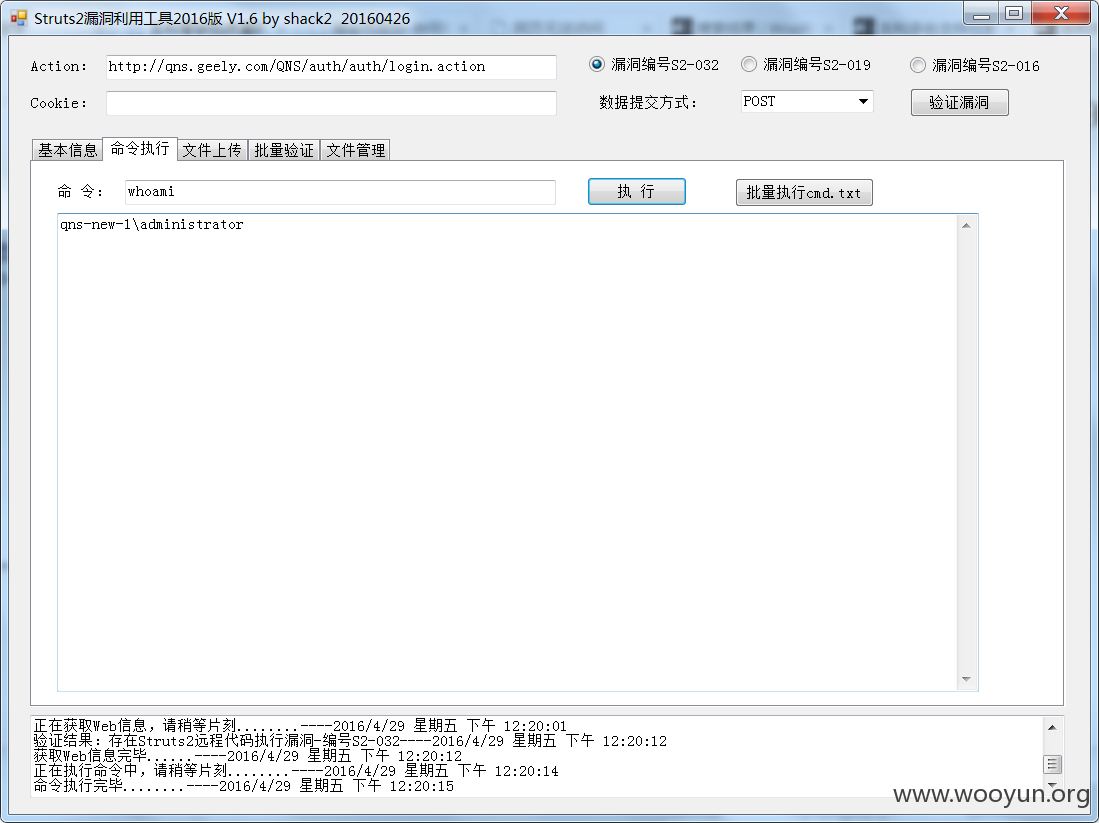Viewport: 1099px width, 823px height.
Task: Maximize the Struts2 tool window
Action: click(x=1013, y=13)
